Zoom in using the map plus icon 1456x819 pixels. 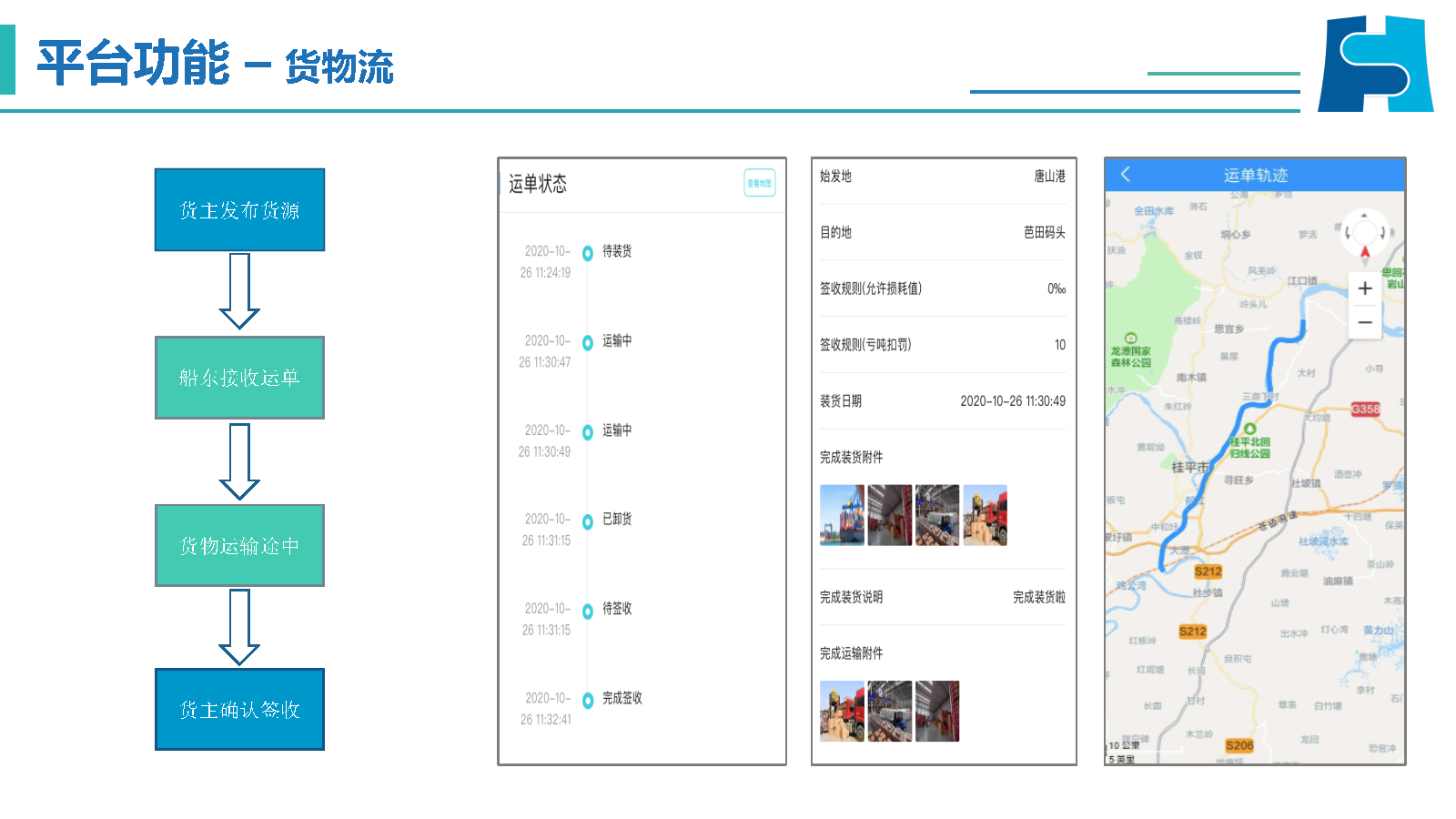click(1365, 288)
